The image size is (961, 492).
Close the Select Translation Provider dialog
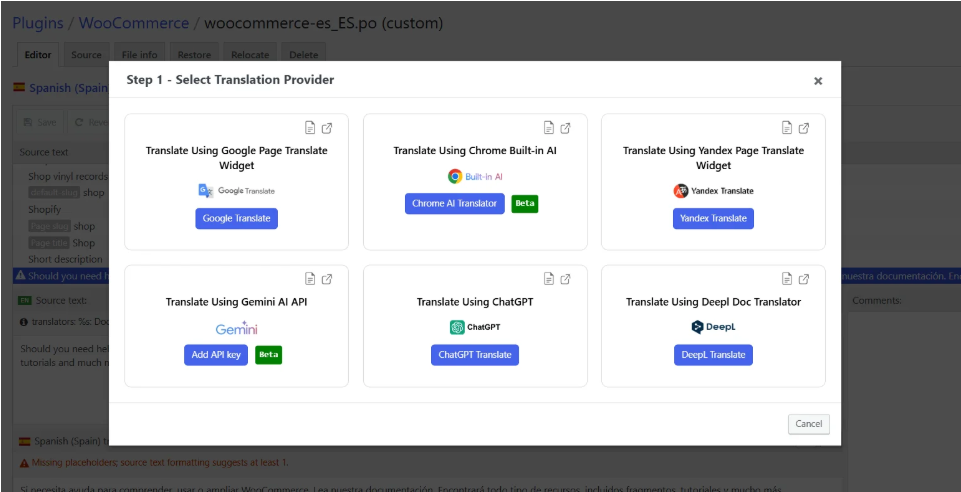tap(818, 81)
